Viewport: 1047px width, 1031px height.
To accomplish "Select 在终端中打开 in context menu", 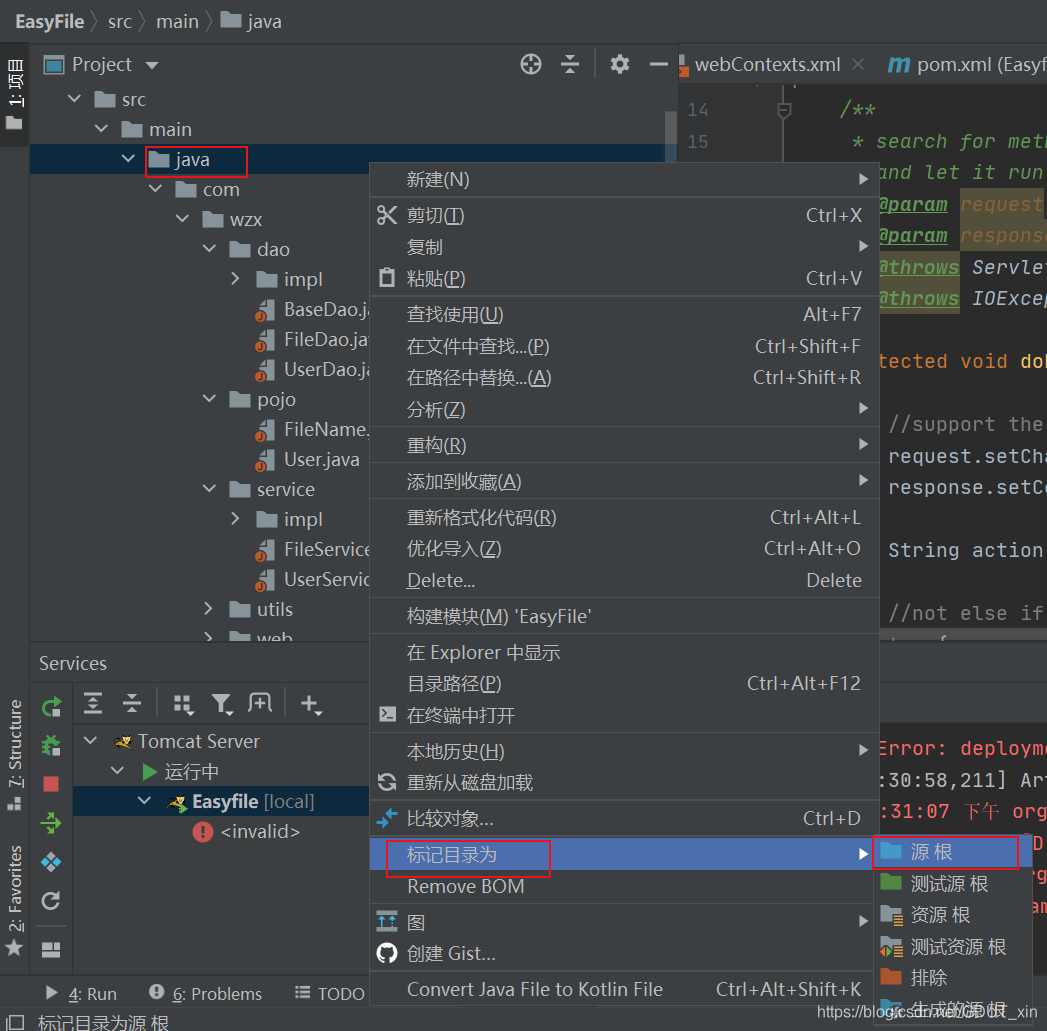I will coord(624,715).
